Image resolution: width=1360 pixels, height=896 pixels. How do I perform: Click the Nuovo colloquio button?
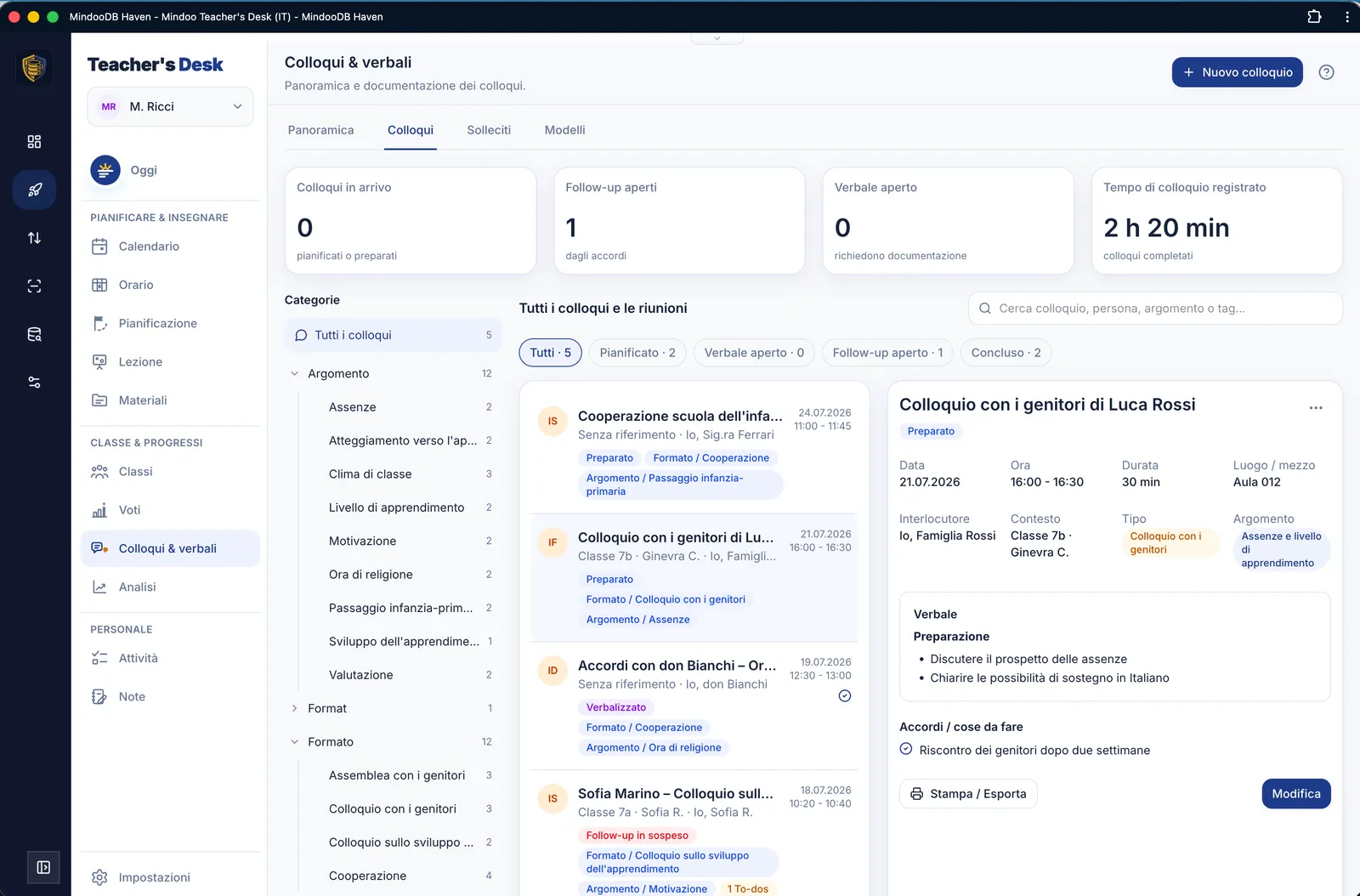pos(1237,72)
